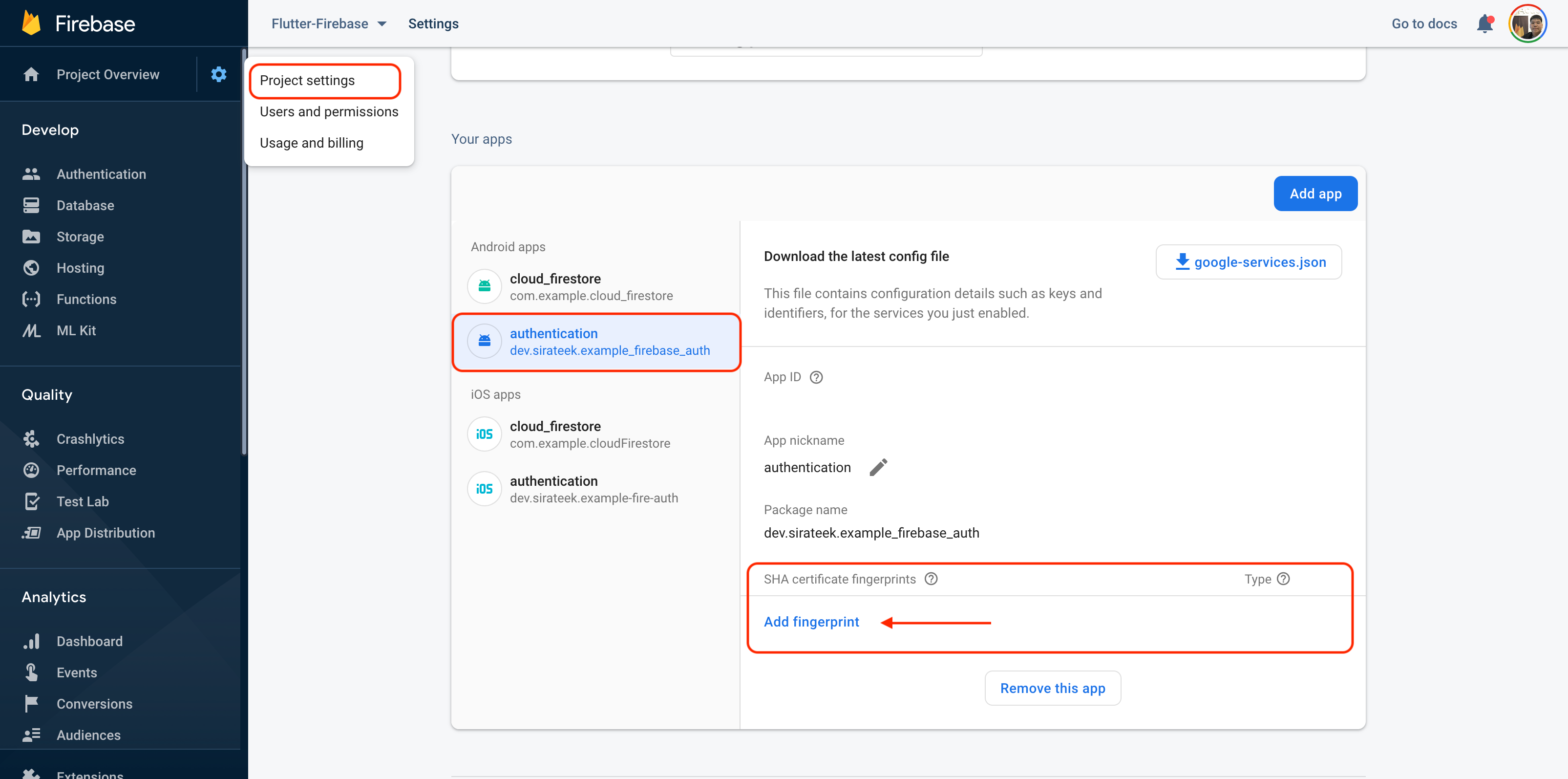
Task: Select the authentication Android app entry
Action: point(596,342)
